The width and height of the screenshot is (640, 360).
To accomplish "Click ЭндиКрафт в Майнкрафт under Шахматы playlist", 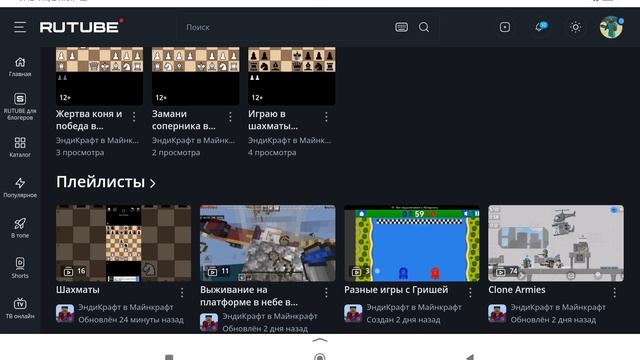I will (126, 307).
